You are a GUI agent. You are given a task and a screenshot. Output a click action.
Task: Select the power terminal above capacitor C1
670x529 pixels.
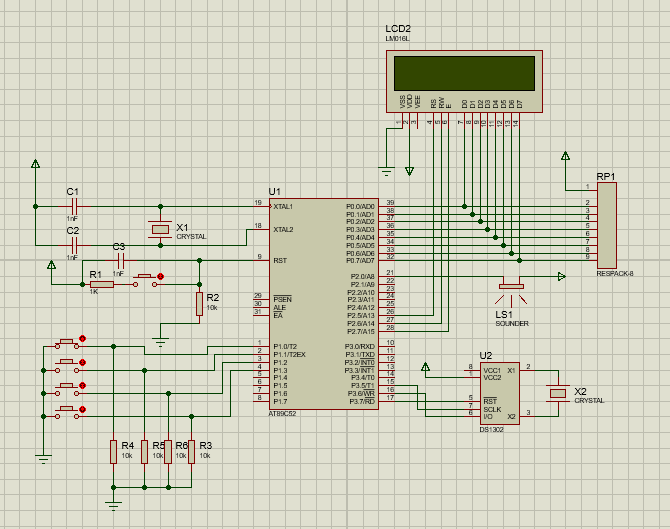pyautogui.click(x=35, y=164)
